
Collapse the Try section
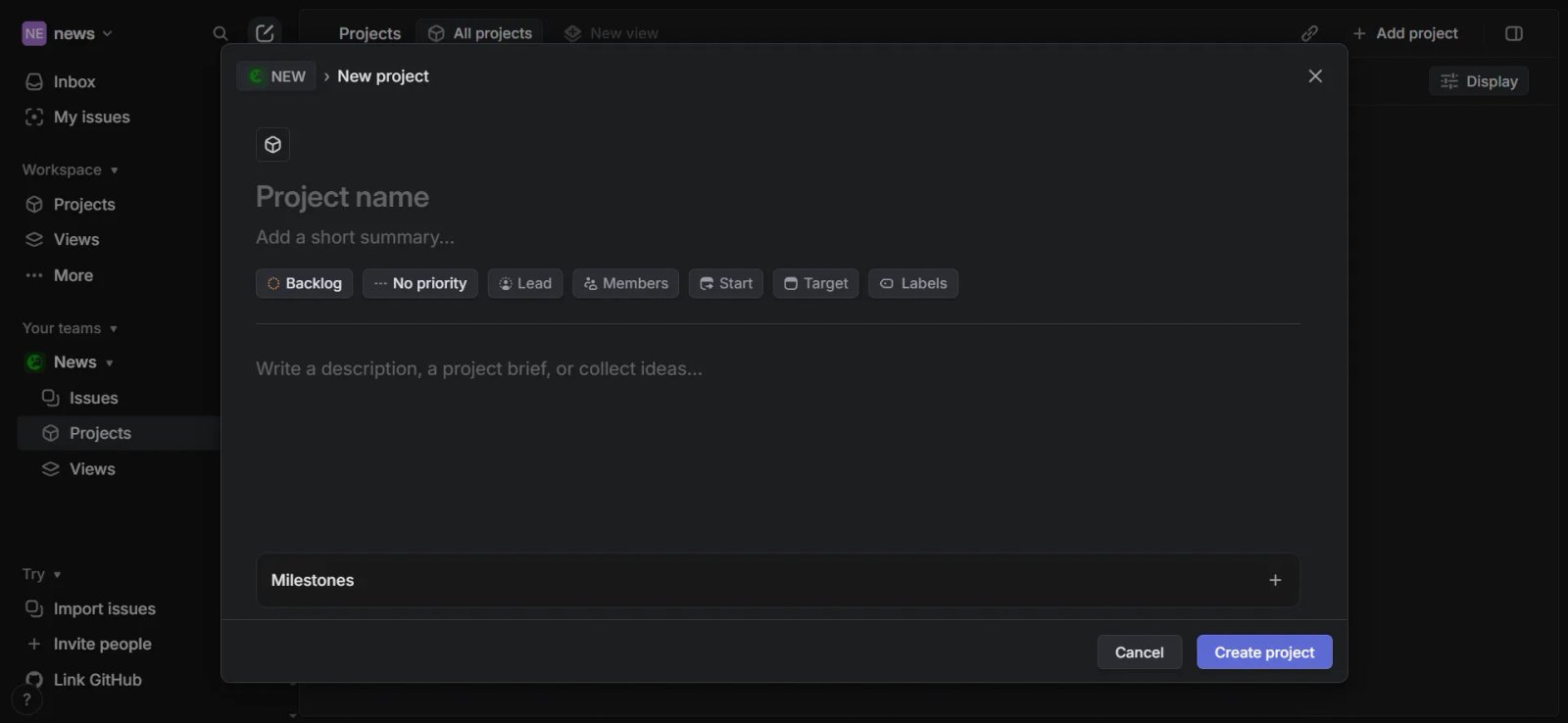point(41,574)
